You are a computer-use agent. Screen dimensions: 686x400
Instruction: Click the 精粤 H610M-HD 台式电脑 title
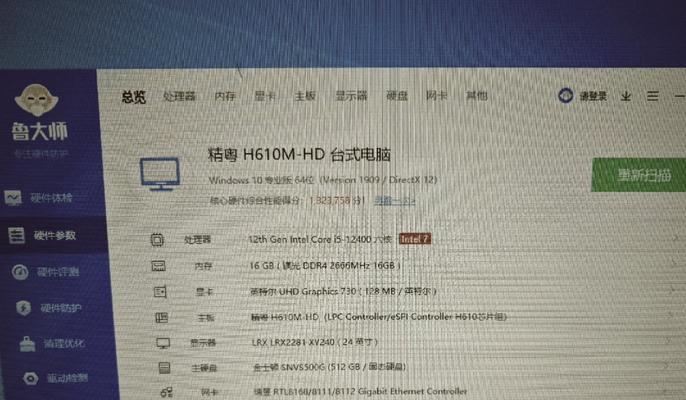[299, 155]
